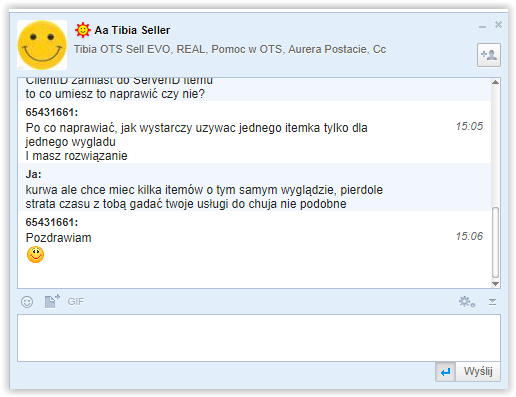
Task: Click the Pozdrawiam message
Action: [x=58, y=238]
